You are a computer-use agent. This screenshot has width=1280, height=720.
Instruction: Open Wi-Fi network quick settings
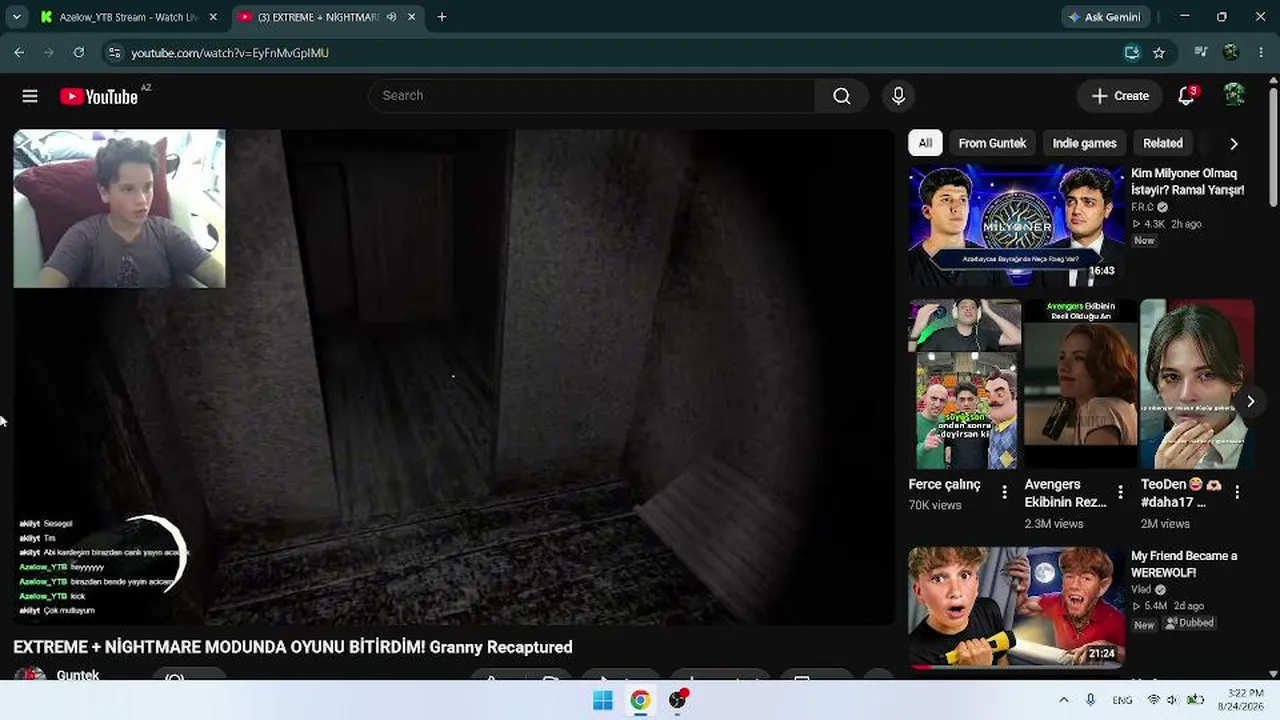coord(1154,700)
